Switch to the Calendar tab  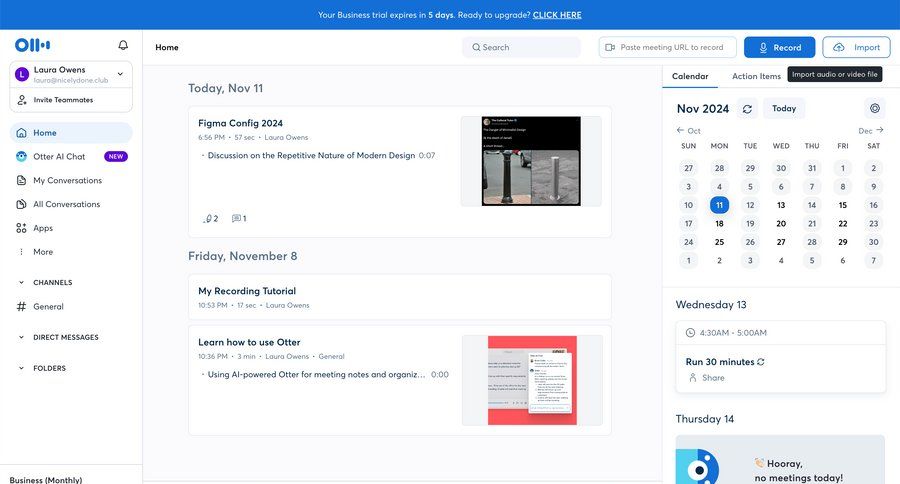690,76
